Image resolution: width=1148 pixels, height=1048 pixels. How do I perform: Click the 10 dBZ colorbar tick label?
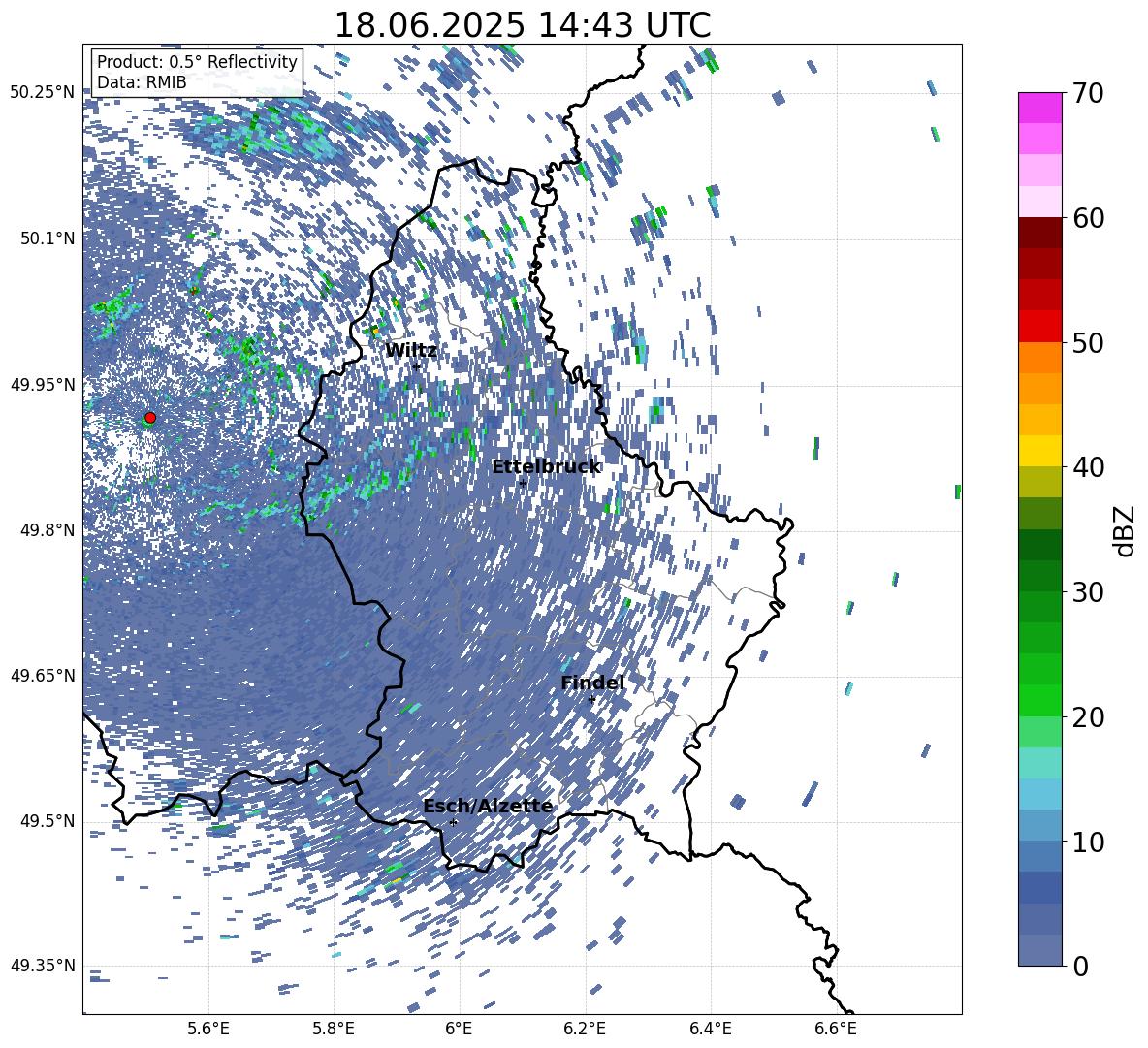[1088, 842]
